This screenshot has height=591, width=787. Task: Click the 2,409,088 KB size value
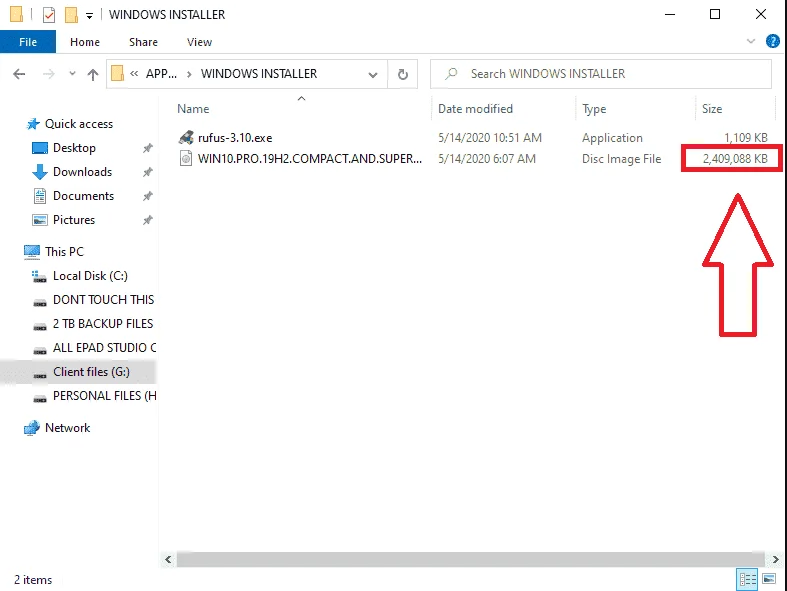click(x=735, y=159)
